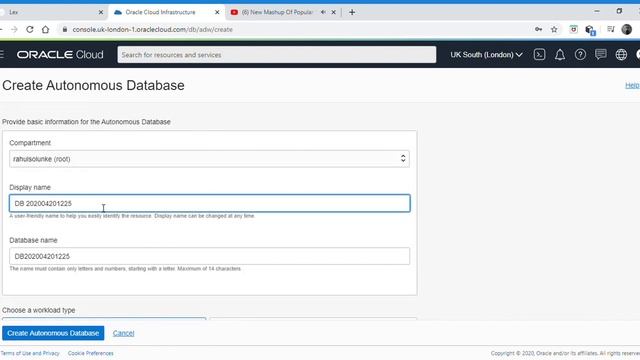The width and height of the screenshot is (640, 360).
Task: Open a new browser tab
Action: click(352, 12)
